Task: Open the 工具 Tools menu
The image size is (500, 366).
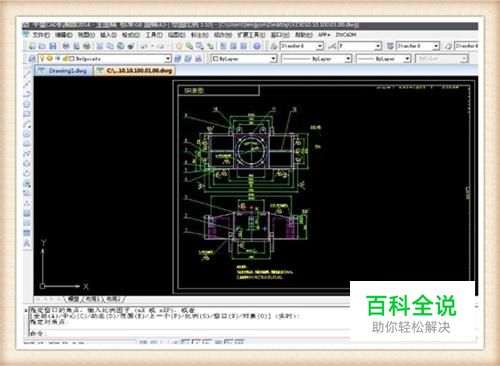Action: (154, 35)
